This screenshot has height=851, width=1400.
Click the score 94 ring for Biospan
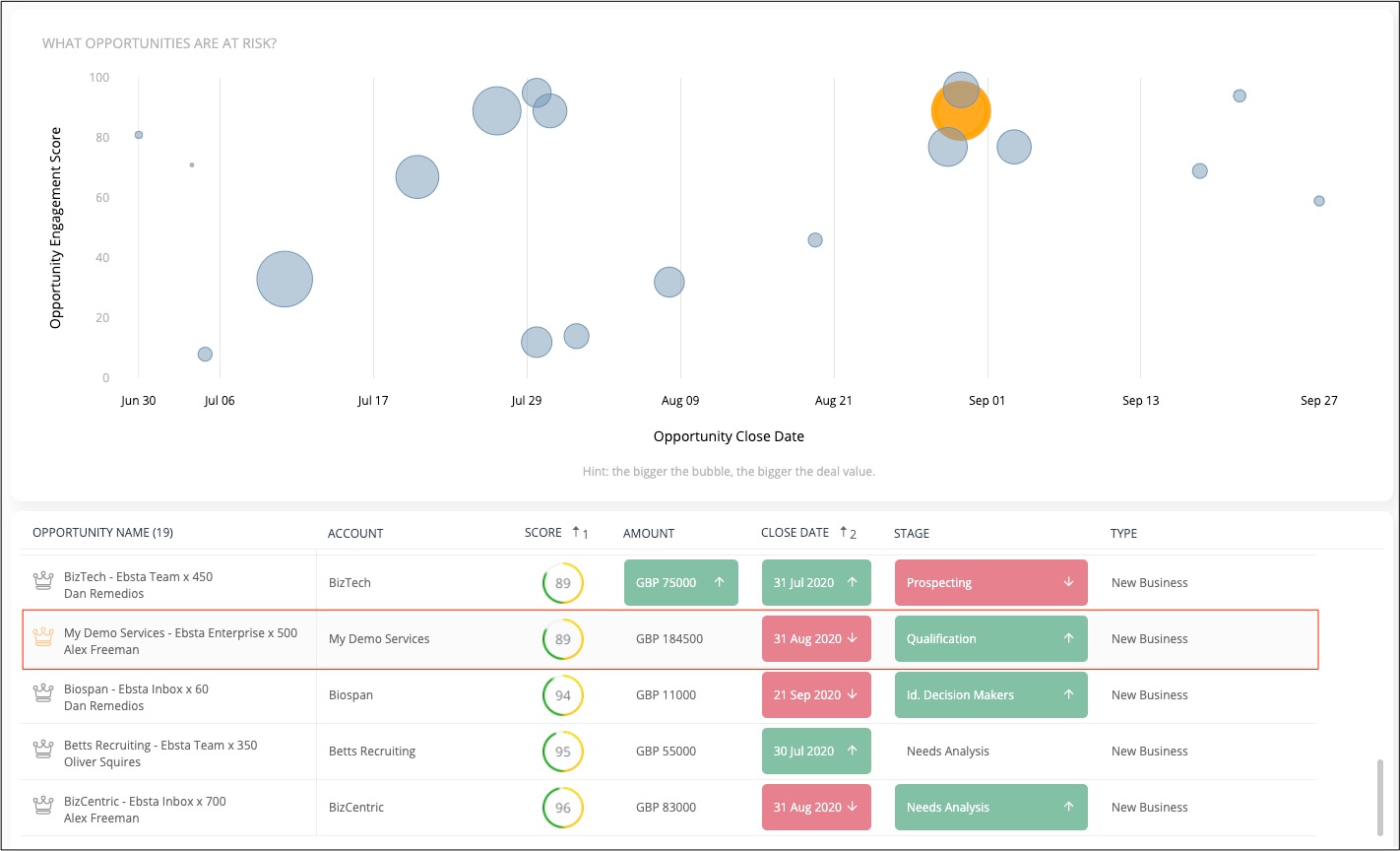(563, 695)
